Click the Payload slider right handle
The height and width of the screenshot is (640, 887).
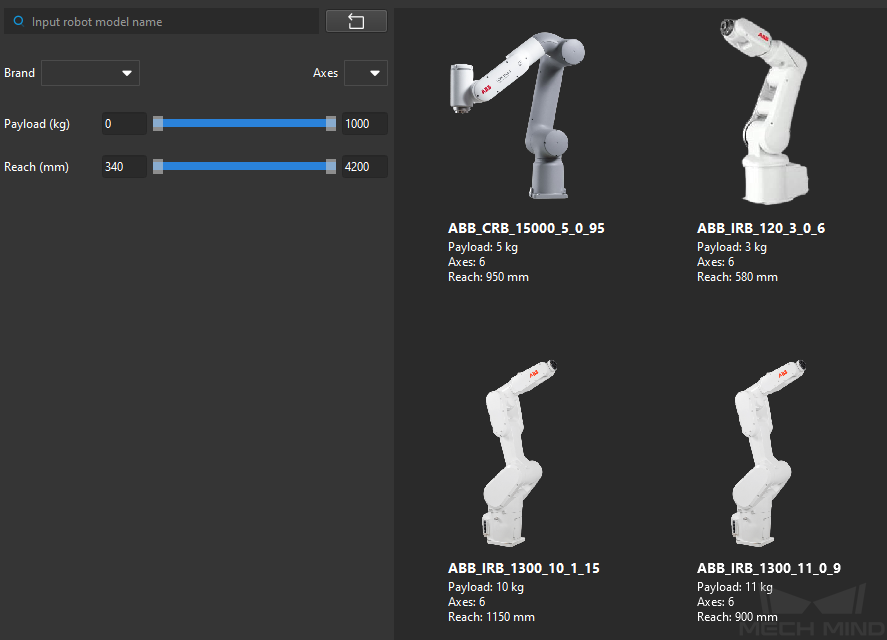coord(331,123)
